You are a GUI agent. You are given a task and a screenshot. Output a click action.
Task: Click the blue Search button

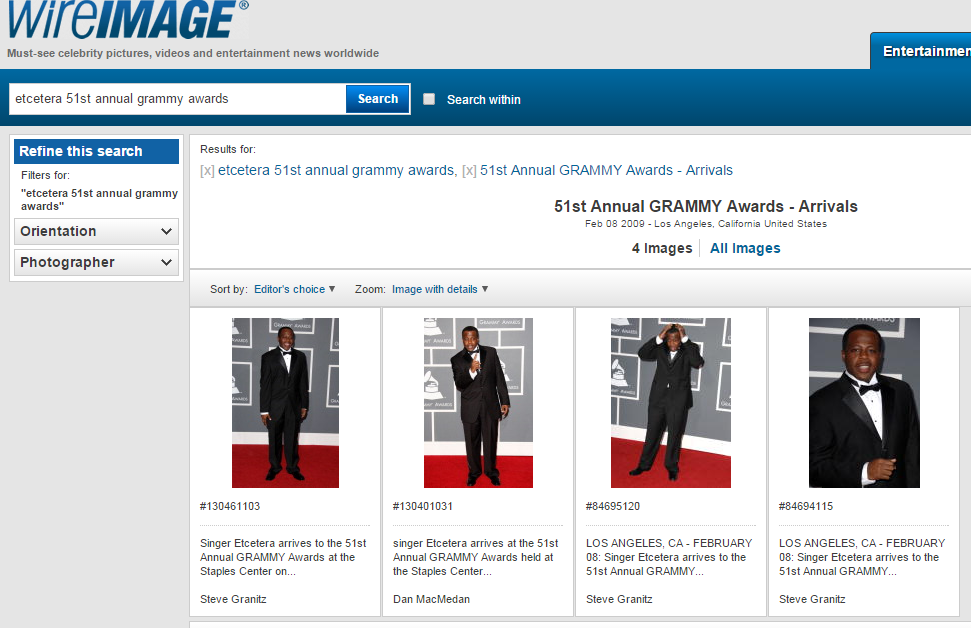(x=378, y=99)
